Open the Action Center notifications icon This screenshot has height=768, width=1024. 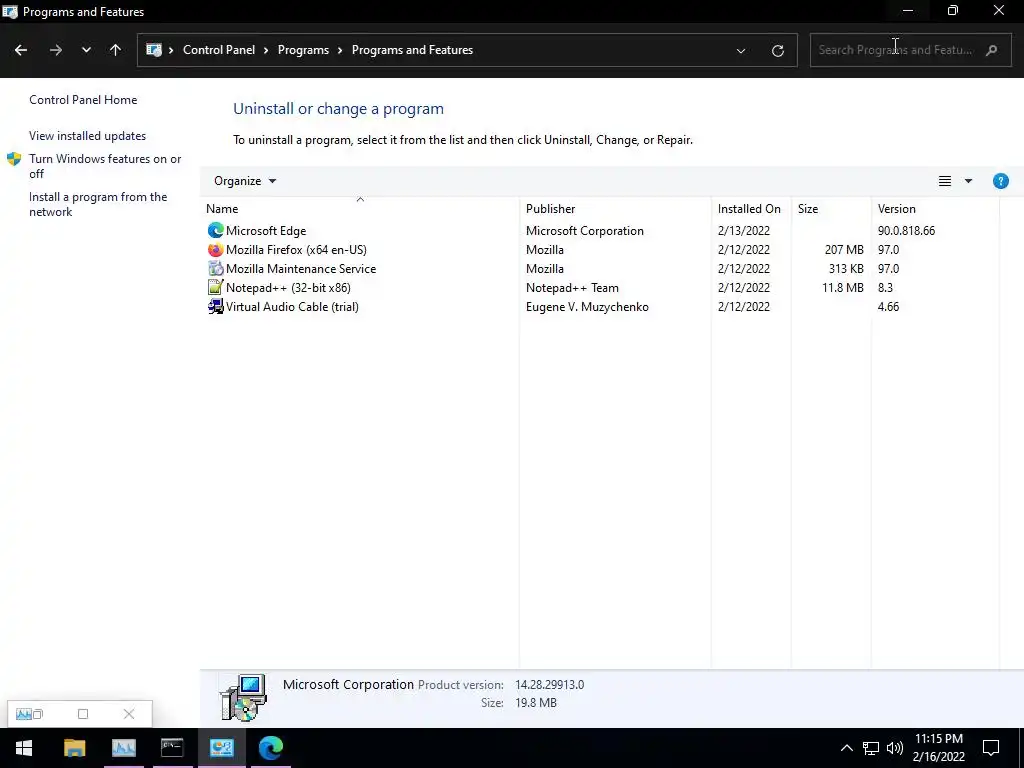click(x=991, y=748)
